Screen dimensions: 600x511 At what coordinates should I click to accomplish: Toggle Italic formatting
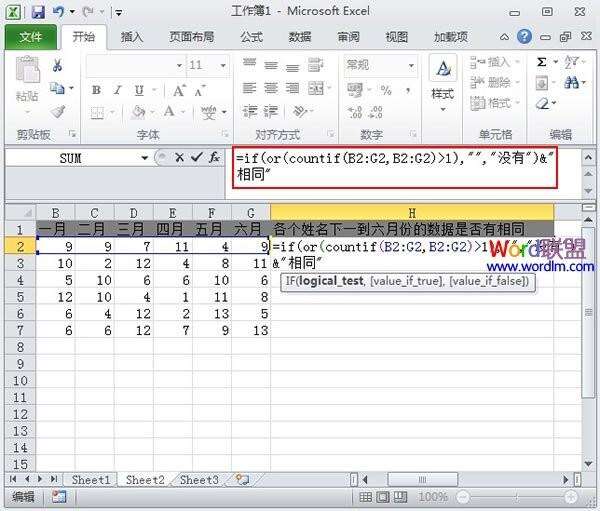118,90
